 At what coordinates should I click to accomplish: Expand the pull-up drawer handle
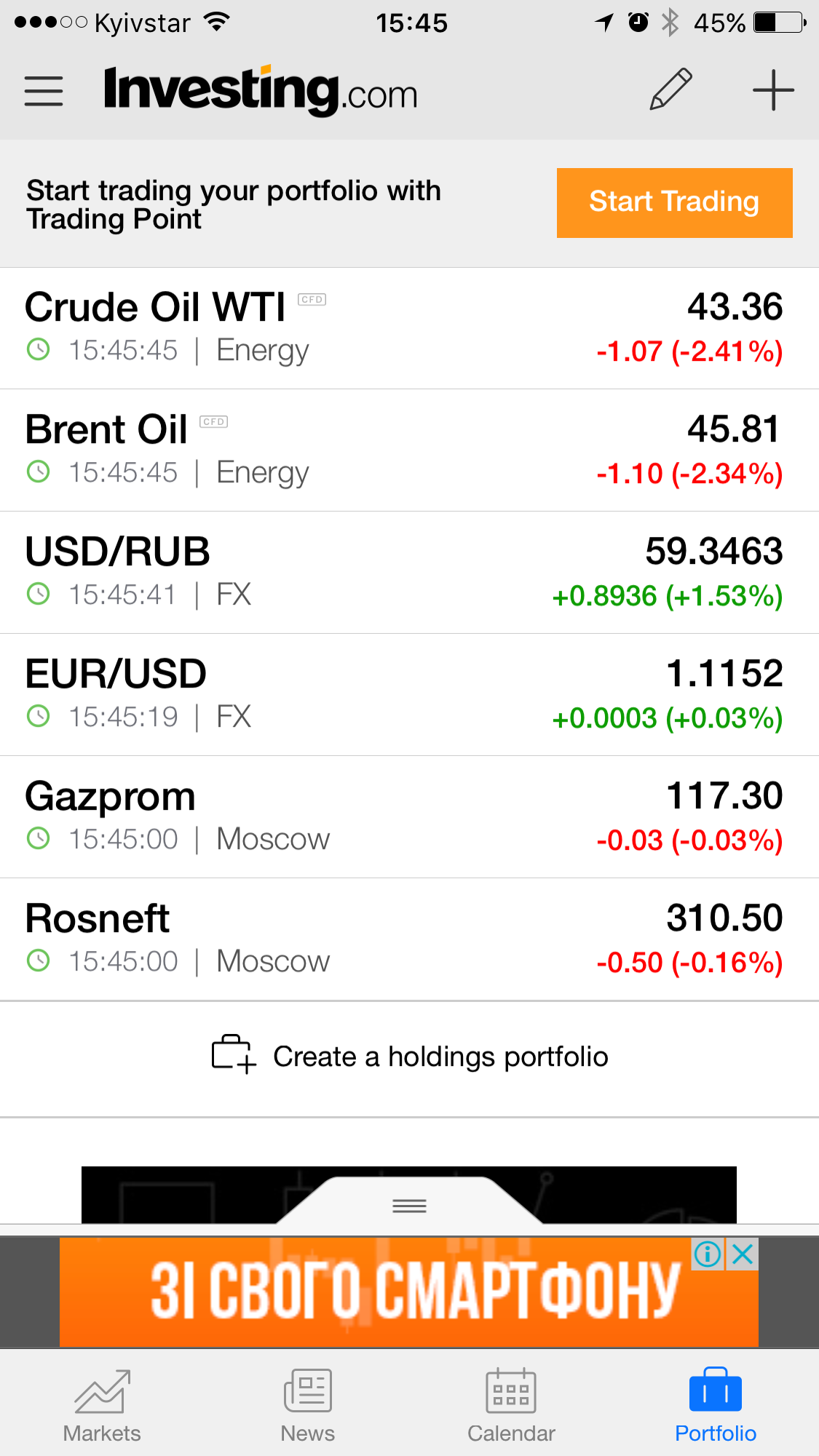coord(409,1206)
